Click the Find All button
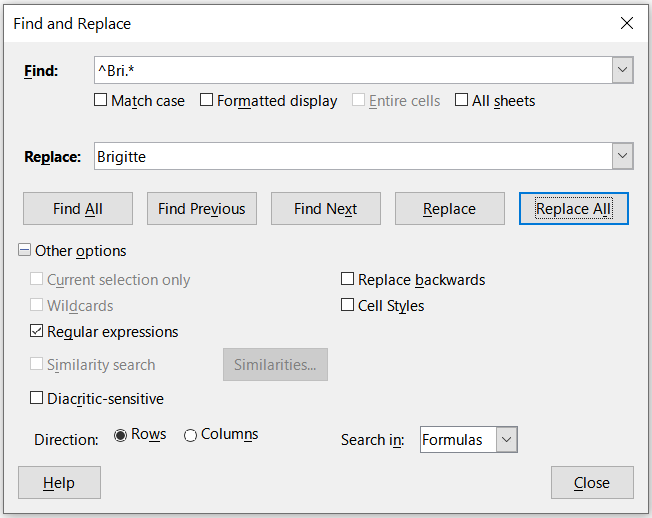Screen dimensions: 652x518 [78, 209]
